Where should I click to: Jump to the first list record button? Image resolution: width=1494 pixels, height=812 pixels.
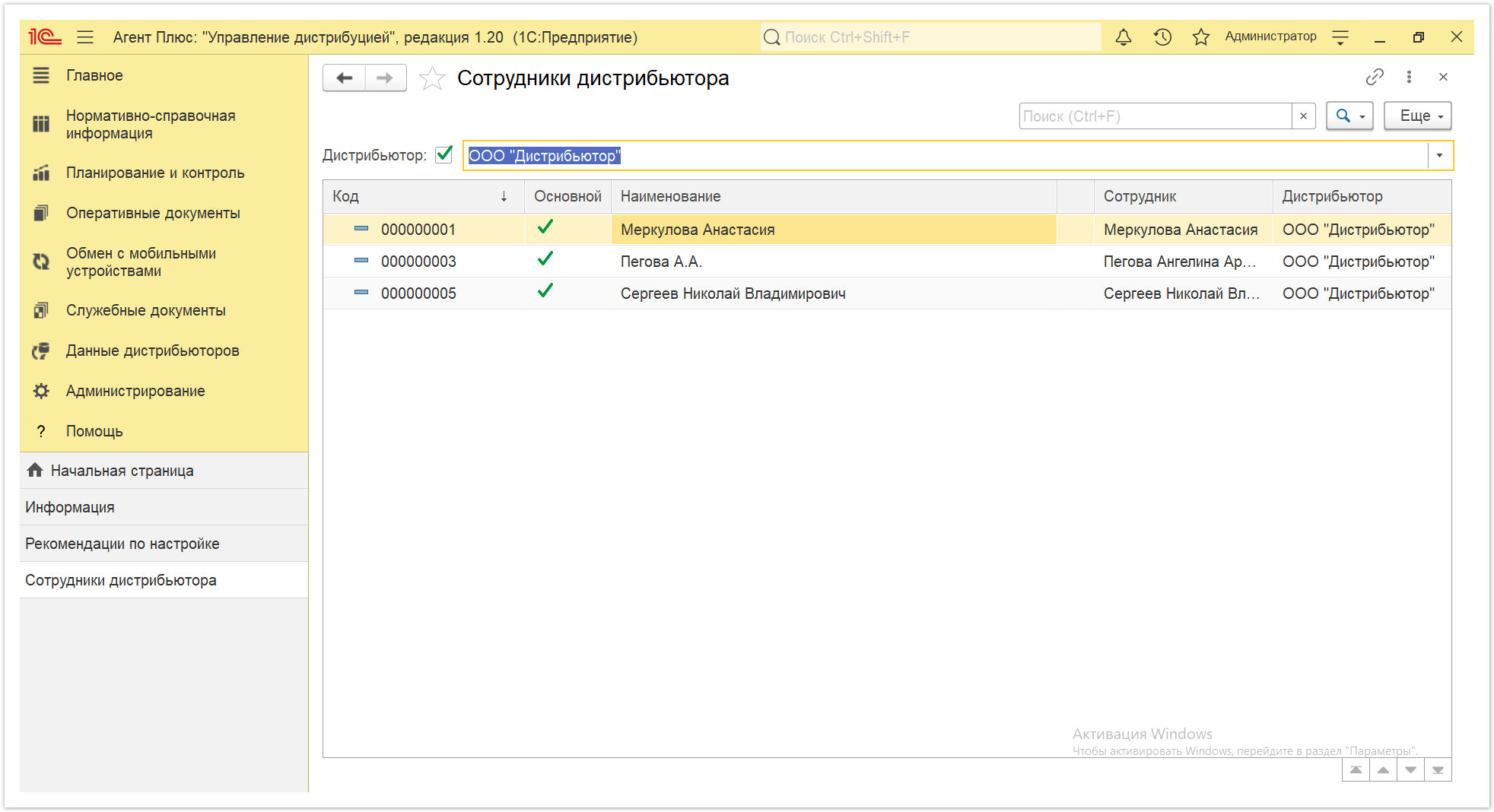(x=1356, y=770)
